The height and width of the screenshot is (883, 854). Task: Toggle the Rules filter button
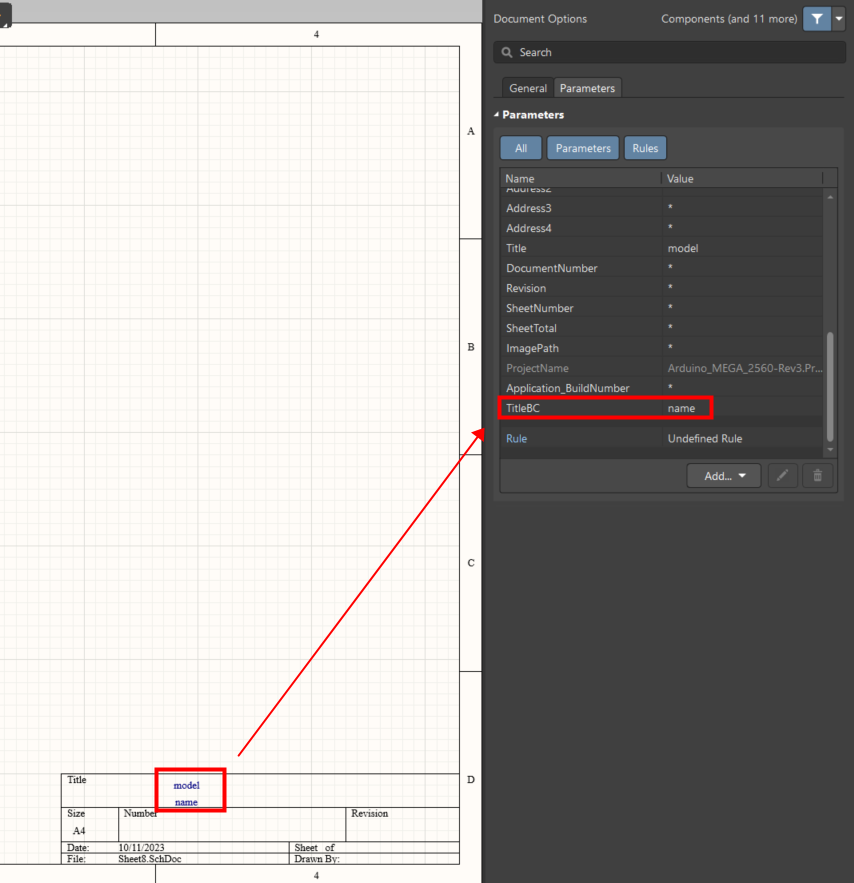click(x=645, y=148)
